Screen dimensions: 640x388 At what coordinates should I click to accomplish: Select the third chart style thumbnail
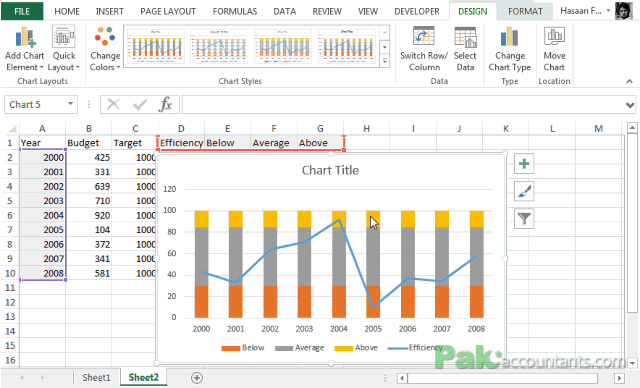point(283,46)
